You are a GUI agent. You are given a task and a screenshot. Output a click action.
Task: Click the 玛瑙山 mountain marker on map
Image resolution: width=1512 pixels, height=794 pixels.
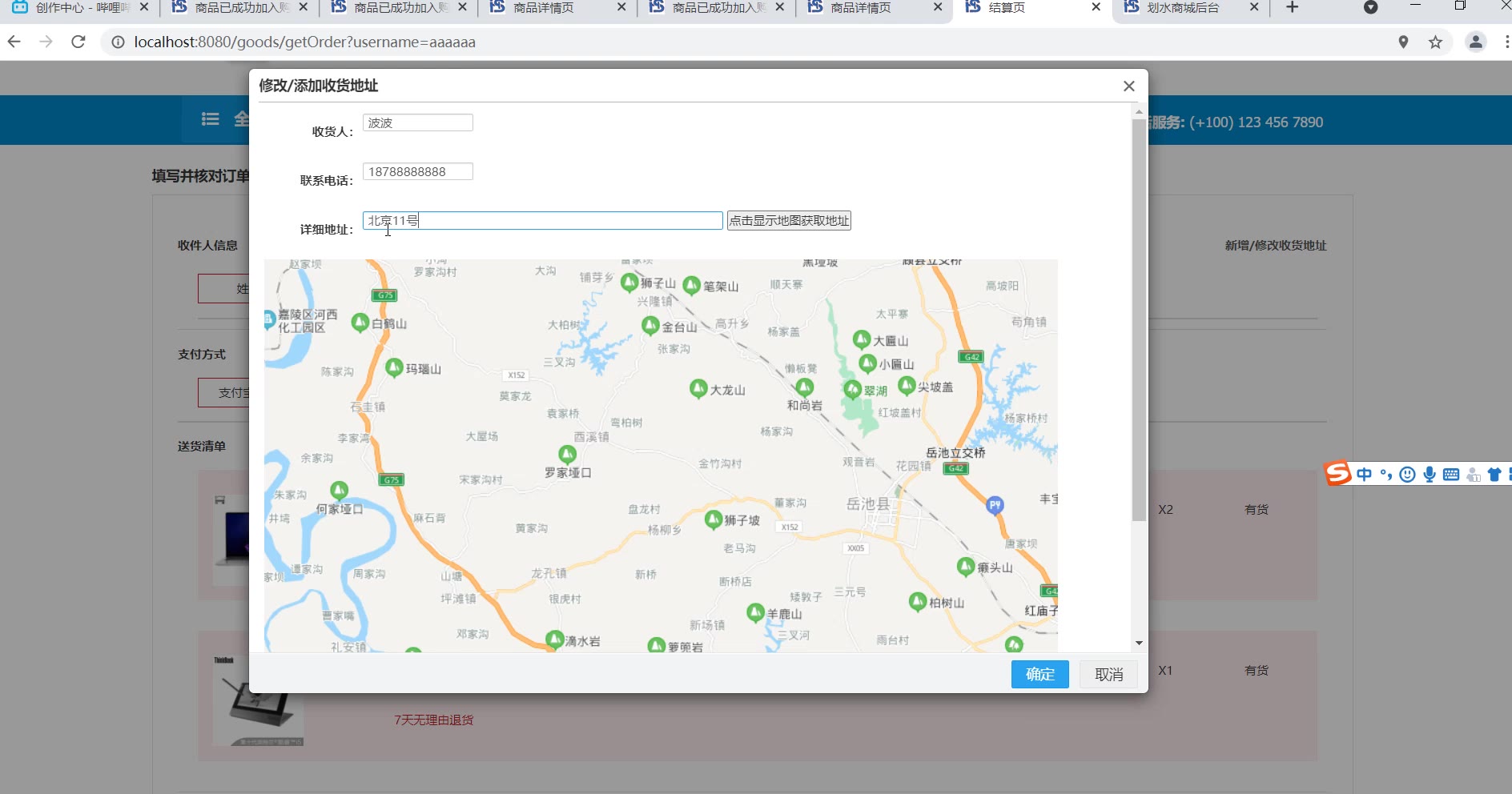point(394,367)
